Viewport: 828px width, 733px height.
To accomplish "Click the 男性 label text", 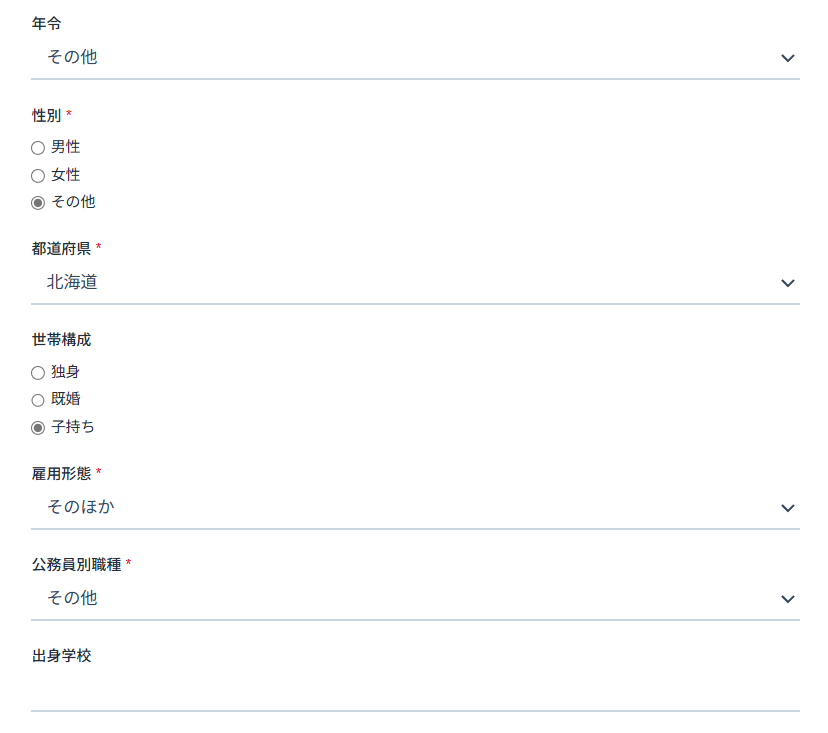I will (65, 147).
